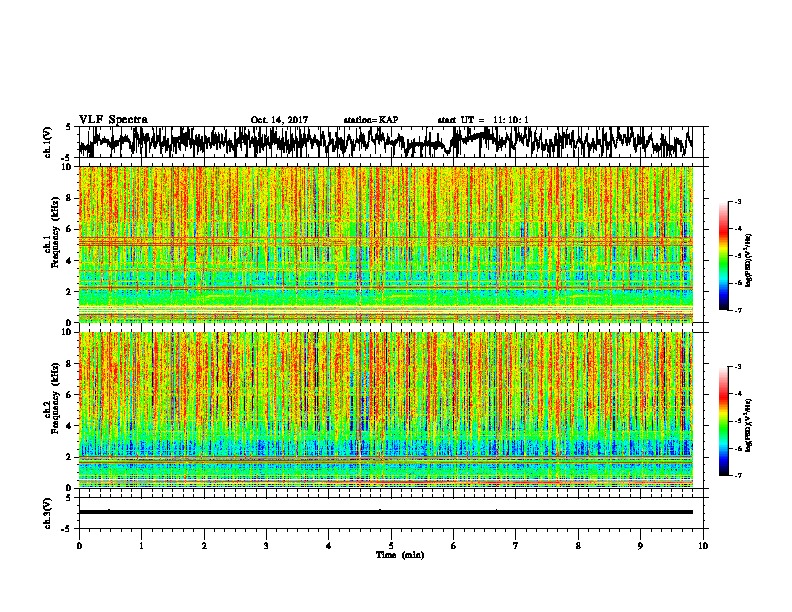Click the ch.2 frequency spectrogram panel
The height and width of the screenshot is (612, 792).
pos(385,410)
